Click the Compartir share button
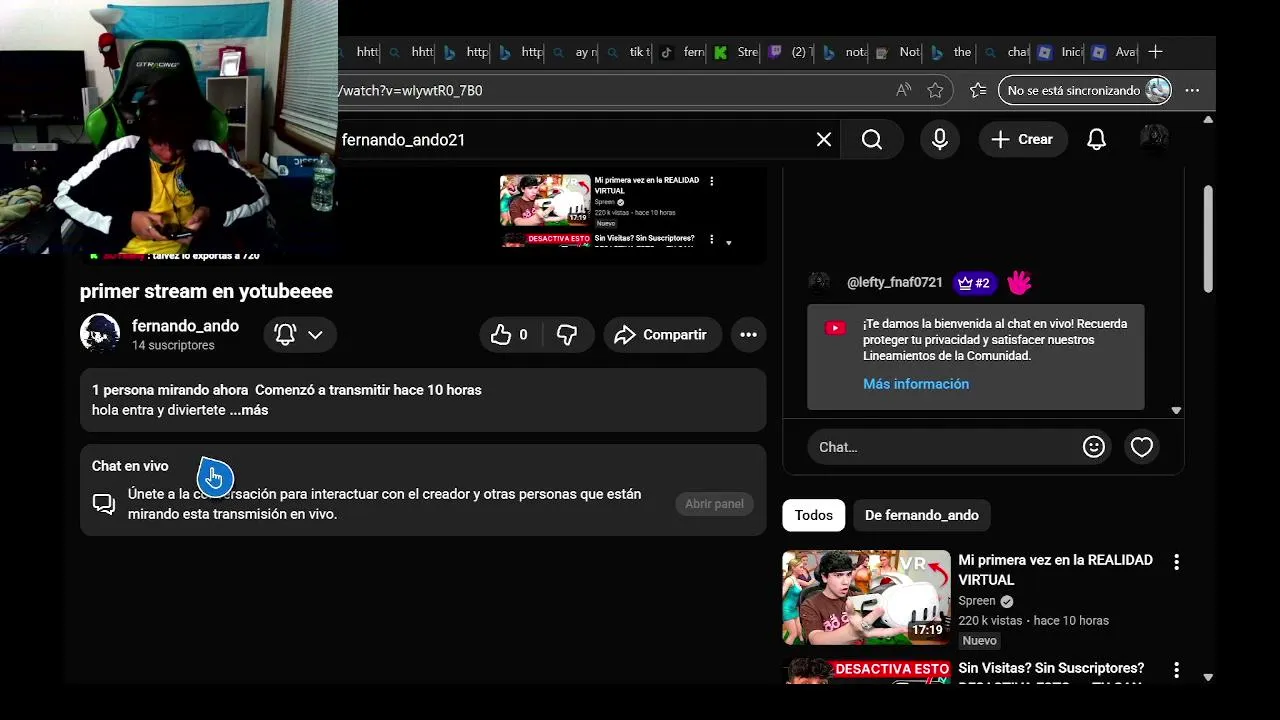 point(661,335)
